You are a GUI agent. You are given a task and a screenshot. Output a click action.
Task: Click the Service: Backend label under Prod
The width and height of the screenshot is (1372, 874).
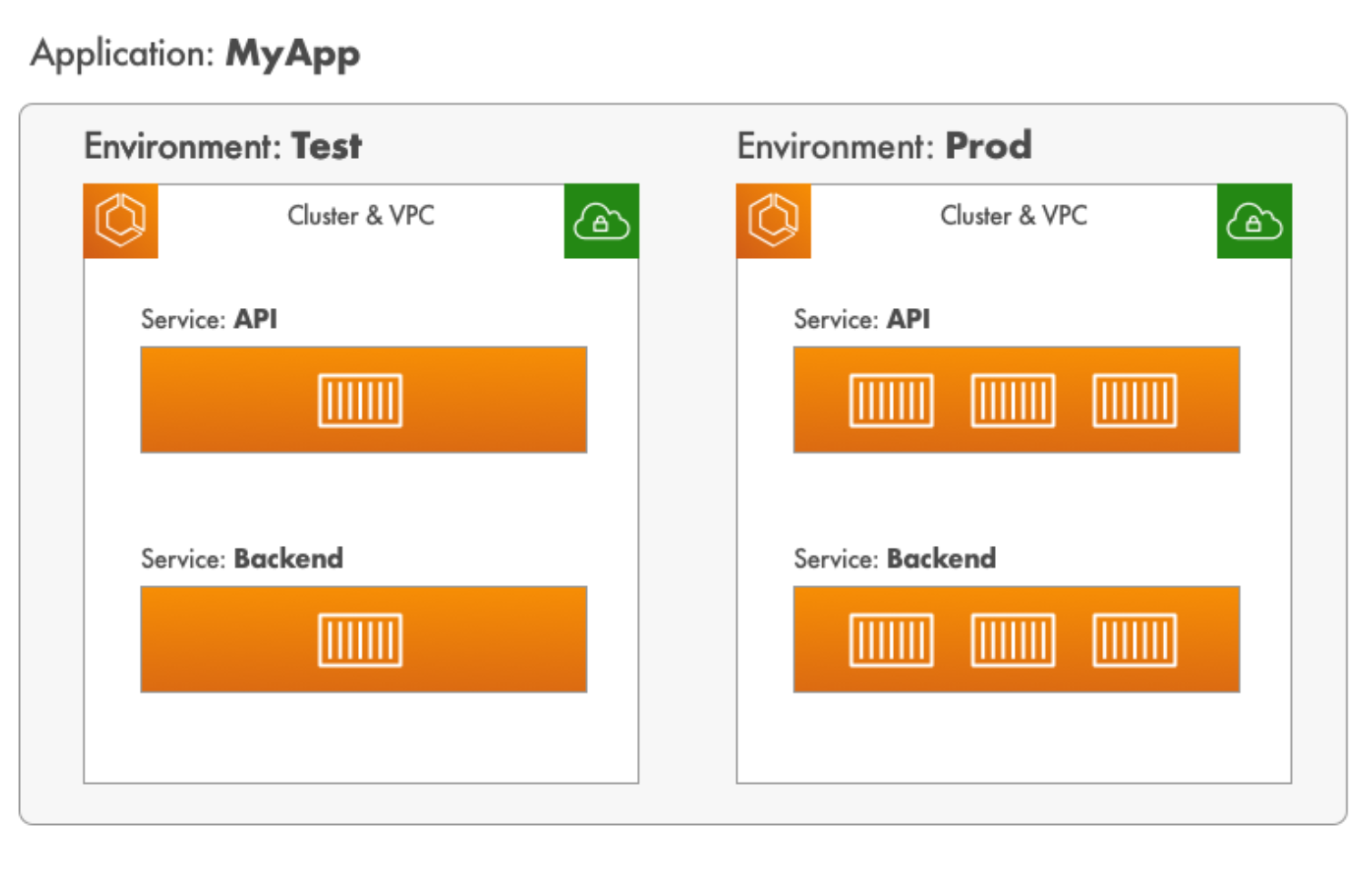[894, 558]
